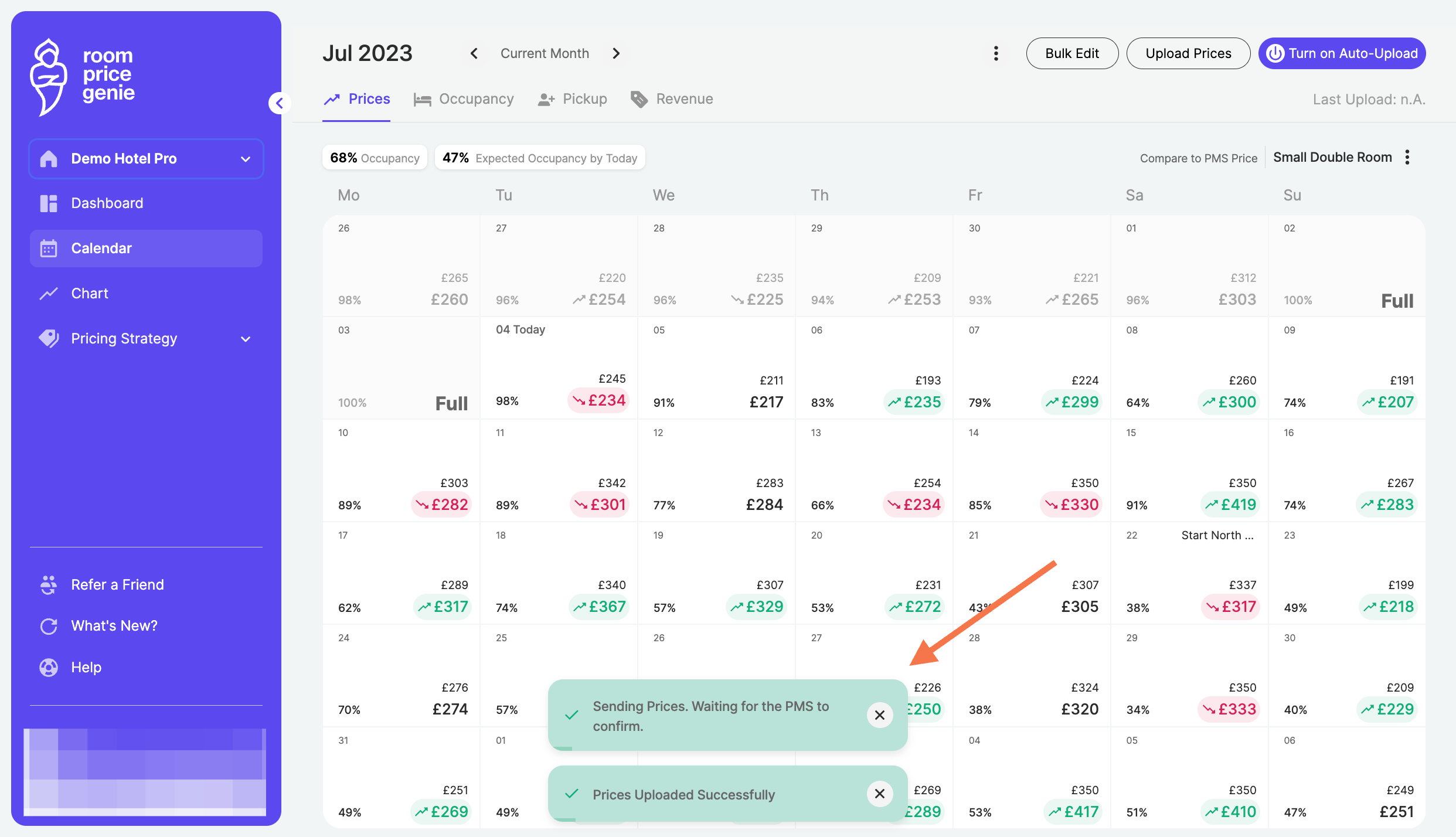Open the Help section
The image size is (1456, 837).
pos(86,668)
